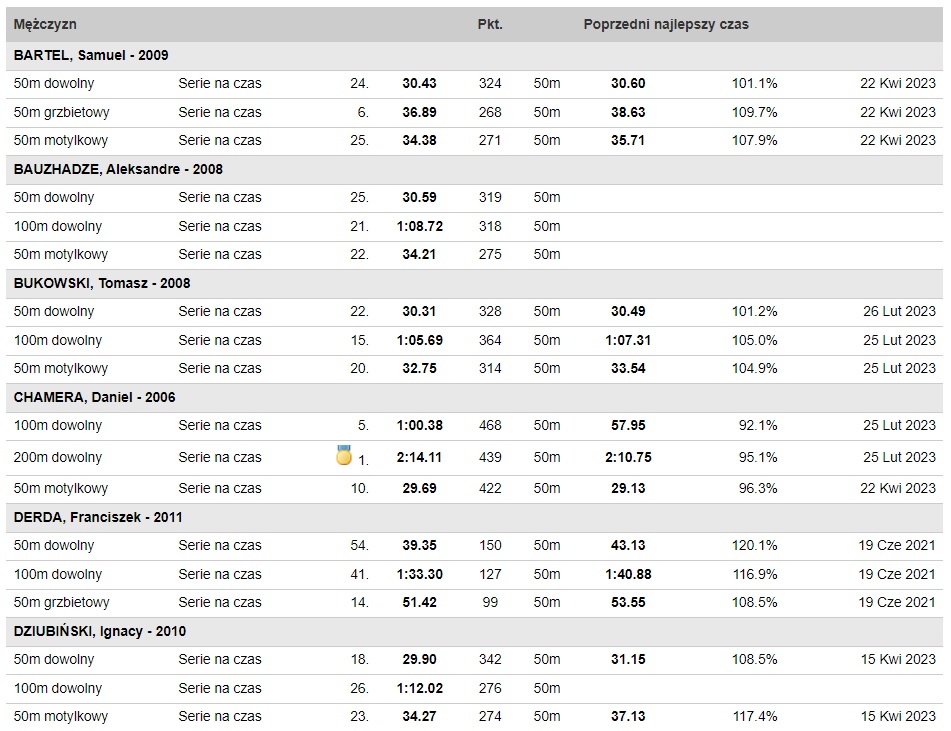
Task: Open swimmer BAUZHADZE, Aleksandre - 2008
Action: click(x=118, y=169)
